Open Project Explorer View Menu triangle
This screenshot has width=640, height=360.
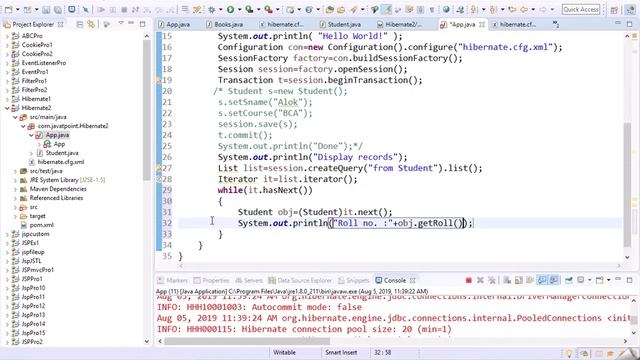click(x=120, y=24)
